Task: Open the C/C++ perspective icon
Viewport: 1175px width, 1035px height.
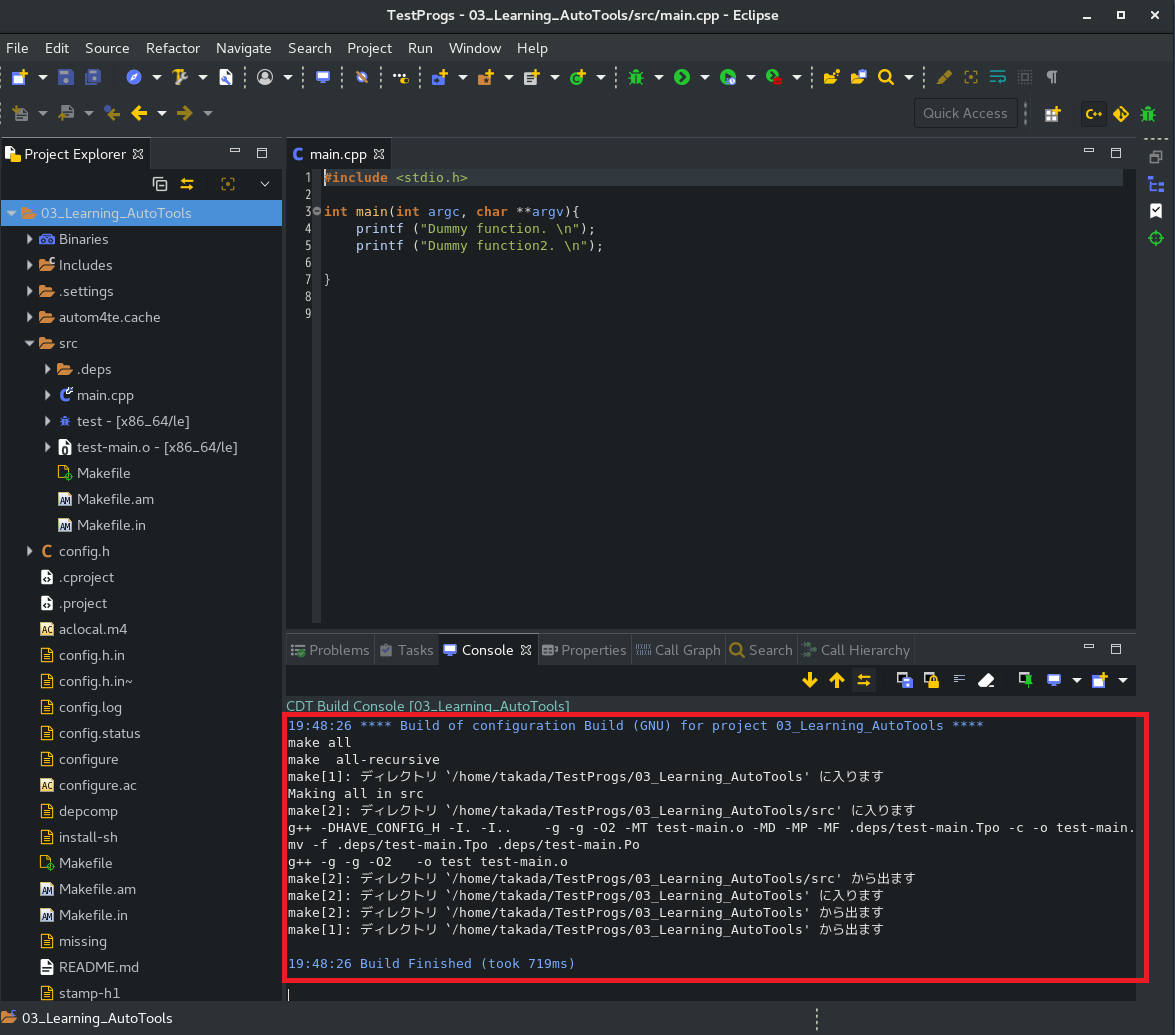Action: [x=1093, y=113]
